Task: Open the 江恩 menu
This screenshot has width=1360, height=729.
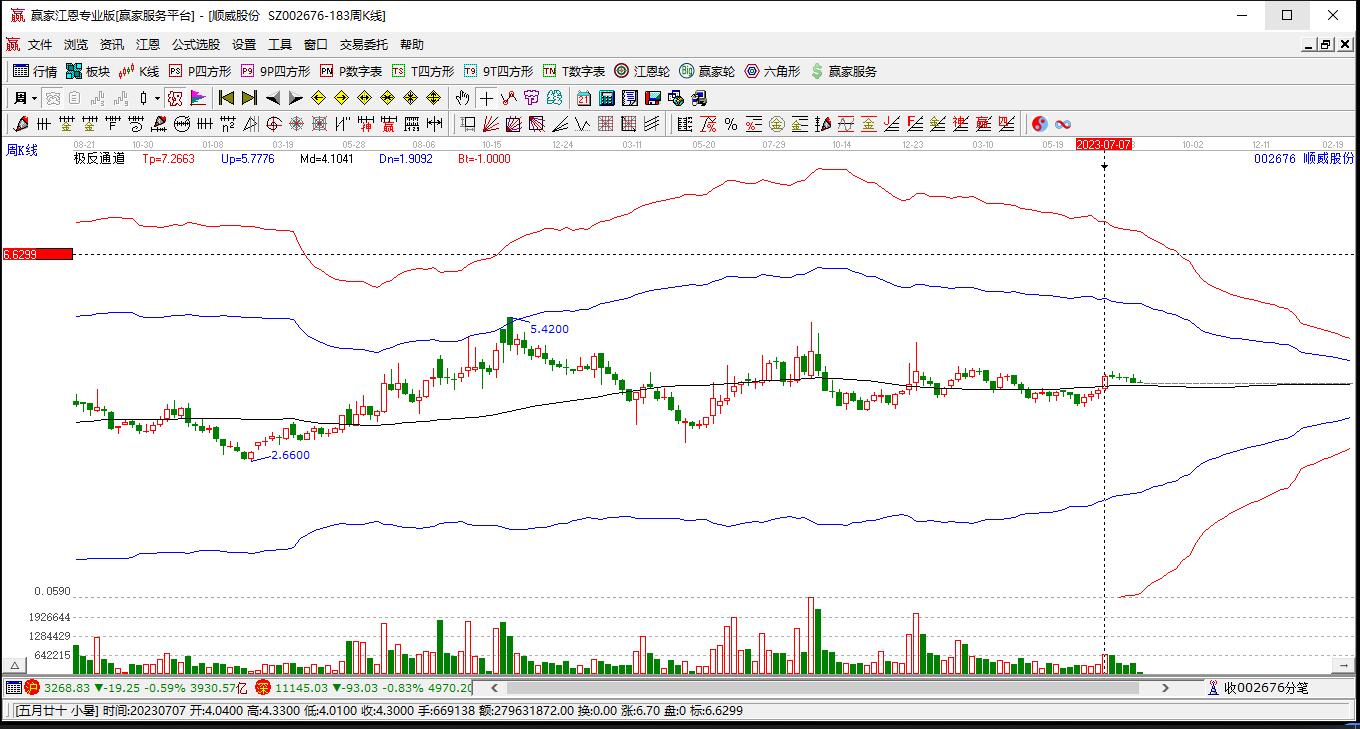Action: (x=148, y=45)
